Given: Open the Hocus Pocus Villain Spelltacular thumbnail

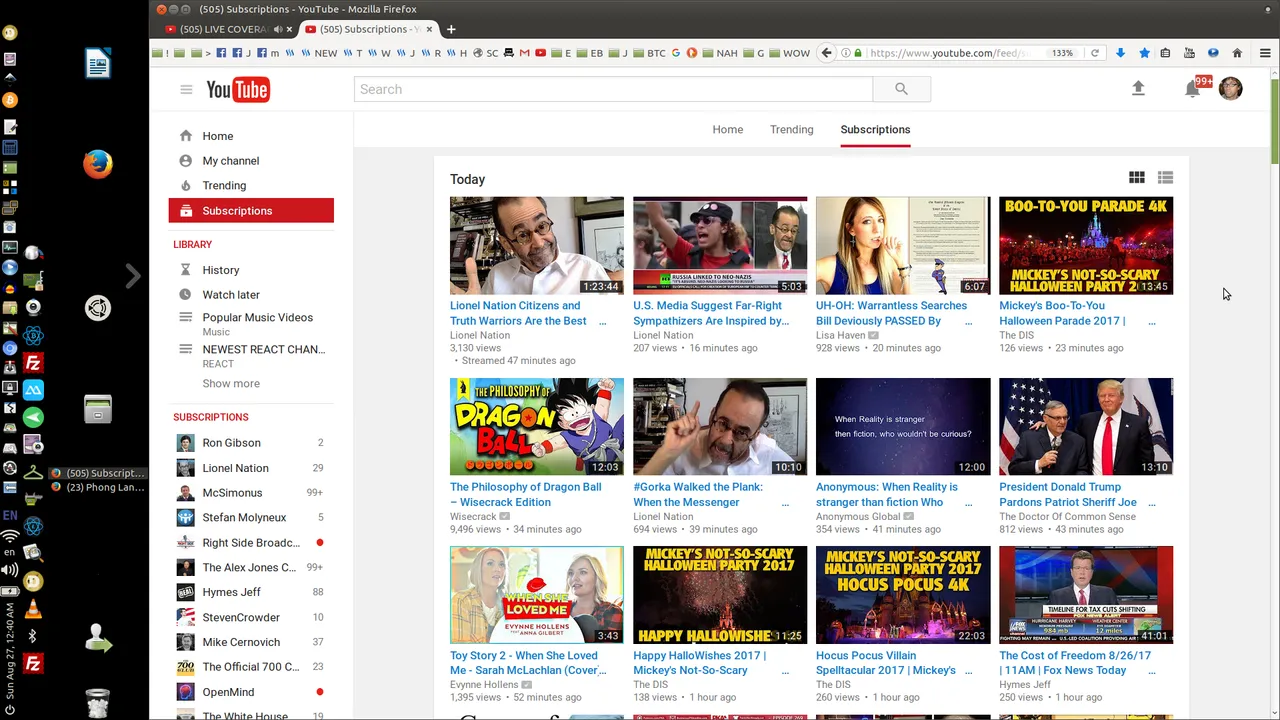Looking at the screenshot, I should tap(903, 595).
